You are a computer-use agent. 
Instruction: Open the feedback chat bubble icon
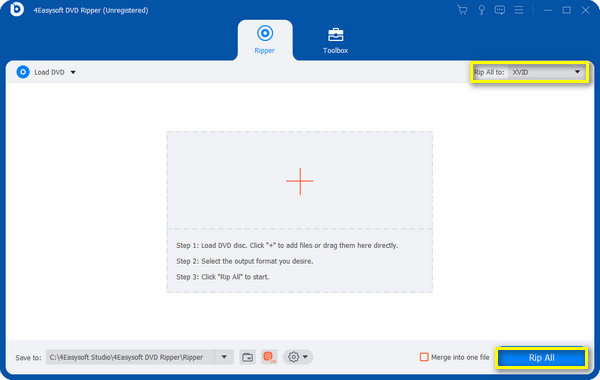pyautogui.click(x=499, y=10)
